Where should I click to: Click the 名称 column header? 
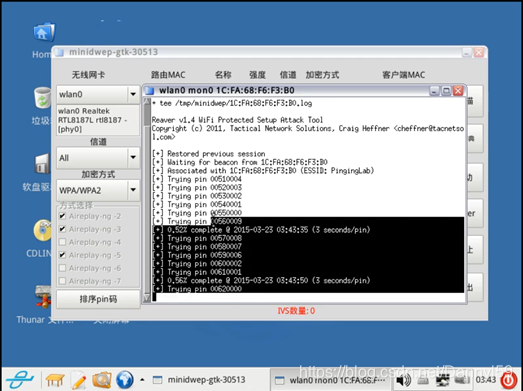[x=223, y=75]
